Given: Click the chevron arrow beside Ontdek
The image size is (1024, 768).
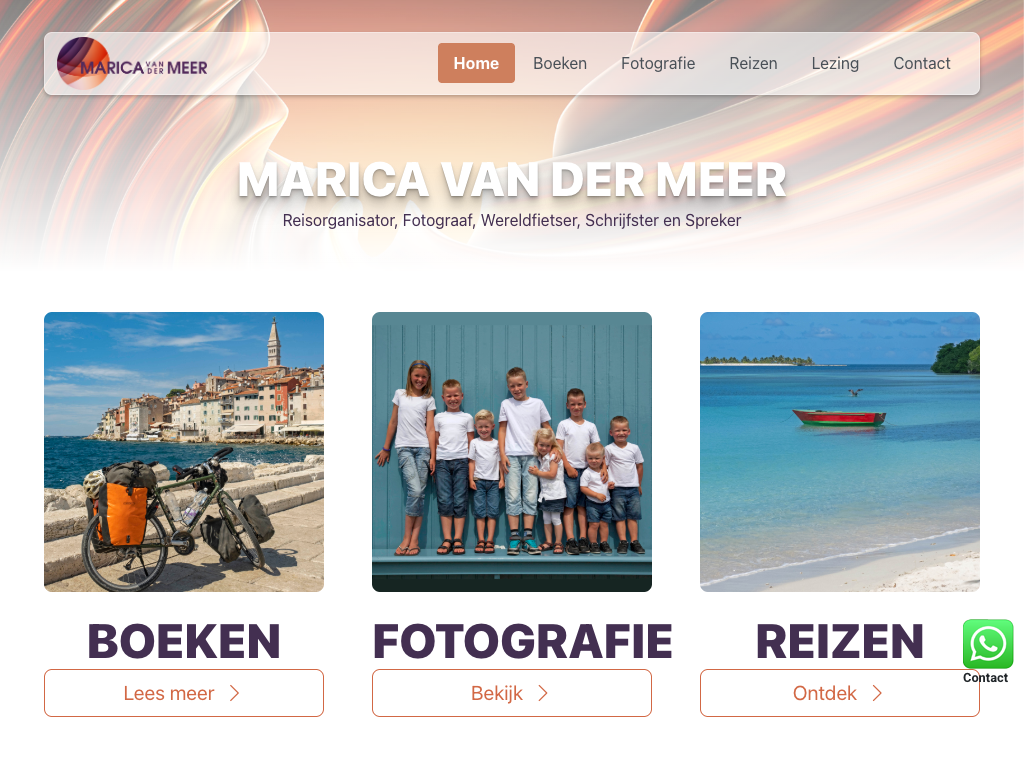Looking at the screenshot, I should pos(877,694).
